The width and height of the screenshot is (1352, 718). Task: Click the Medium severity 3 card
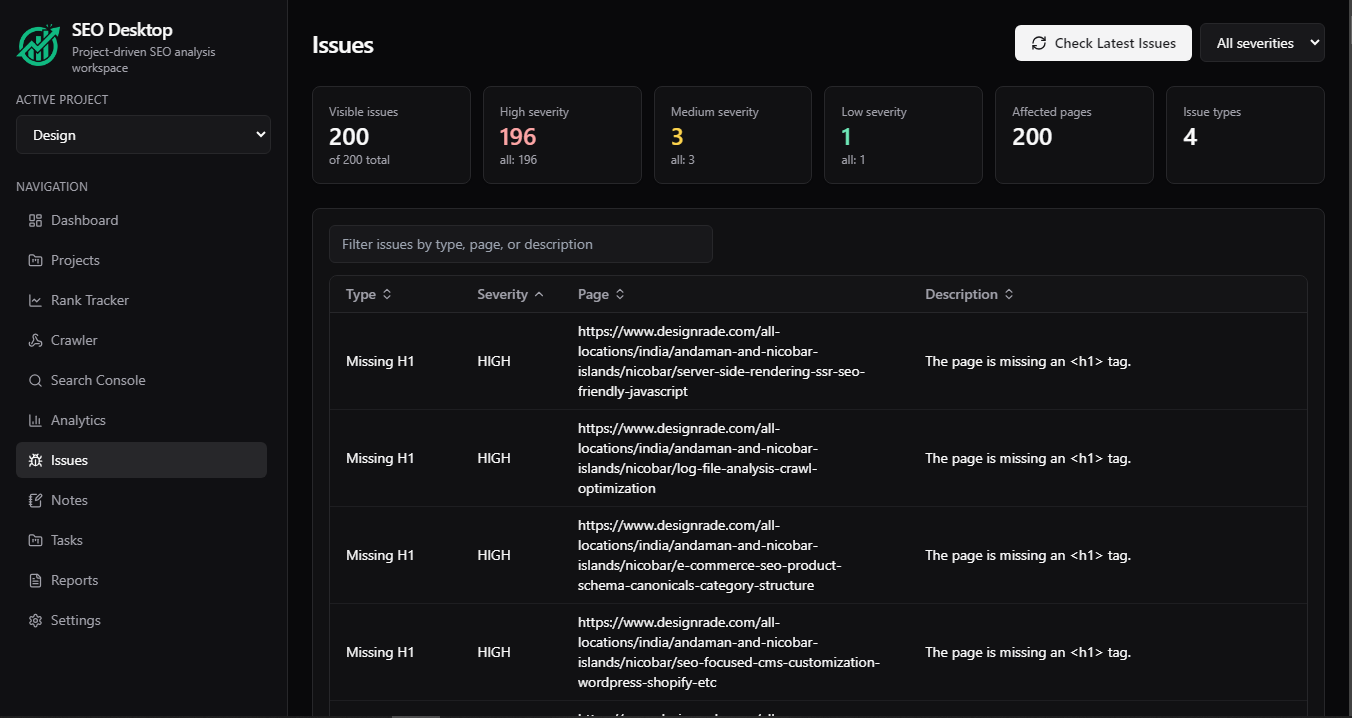[733, 135]
